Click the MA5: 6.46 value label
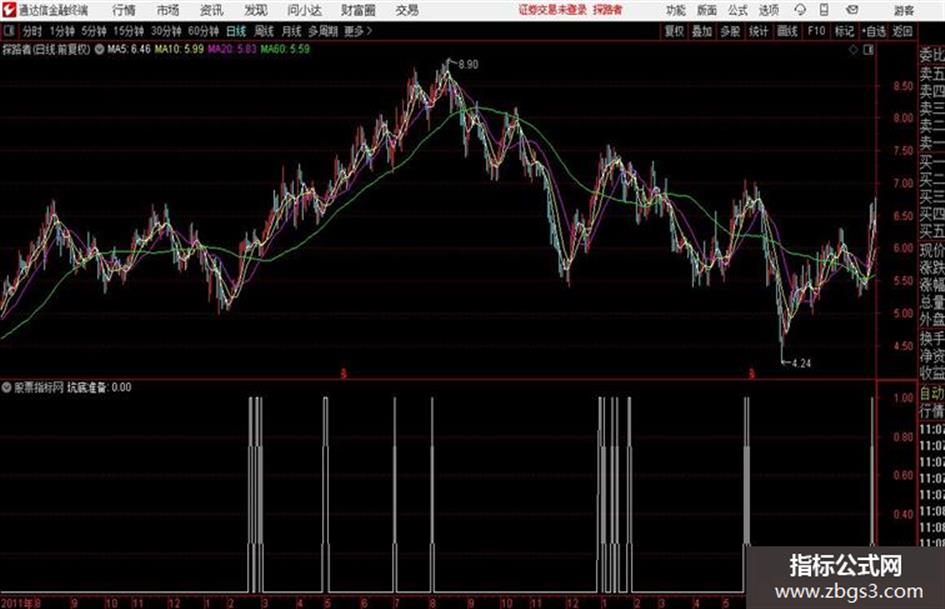The width and height of the screenshot is (945, 609). (x=129, y=49)
